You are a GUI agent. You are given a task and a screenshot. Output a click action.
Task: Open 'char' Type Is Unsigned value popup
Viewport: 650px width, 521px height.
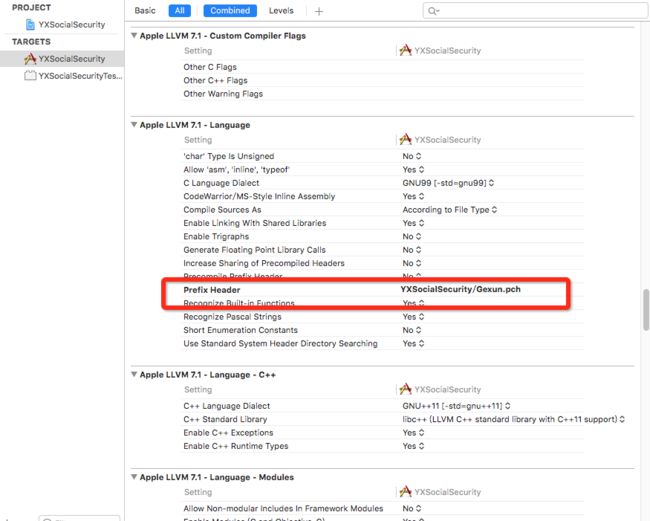tap(412, 156)
